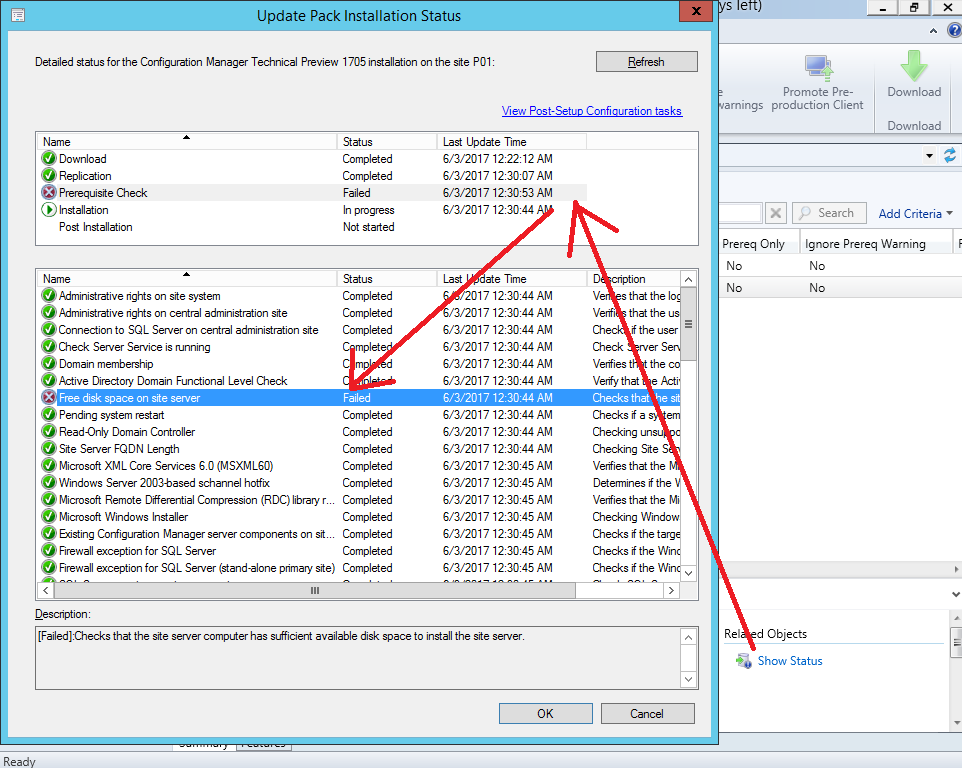Select Microsoft XML Core Services 6.0 row
The width and height of the screenshot is (962, 768).
358,466
